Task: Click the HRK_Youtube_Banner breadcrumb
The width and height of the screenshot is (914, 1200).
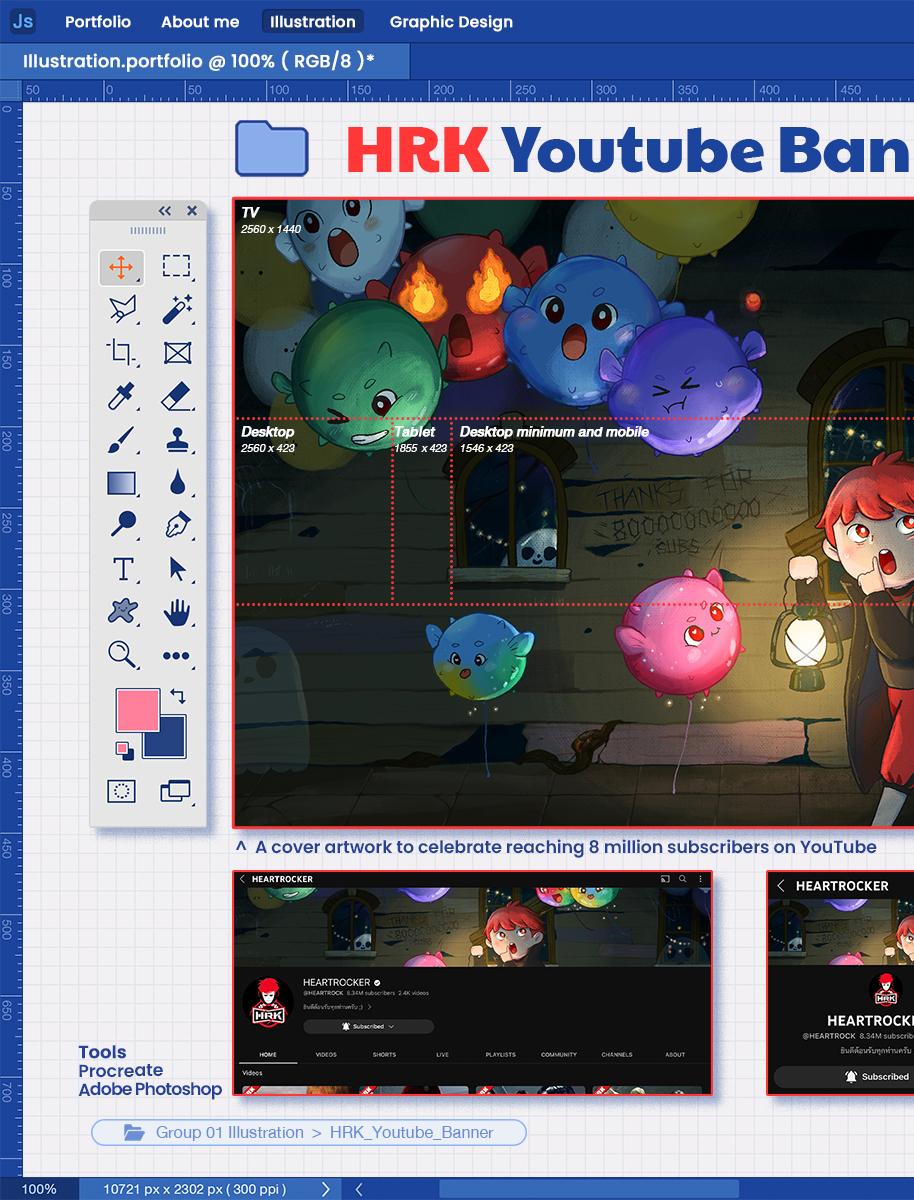Action: [x=411, y=1133]
